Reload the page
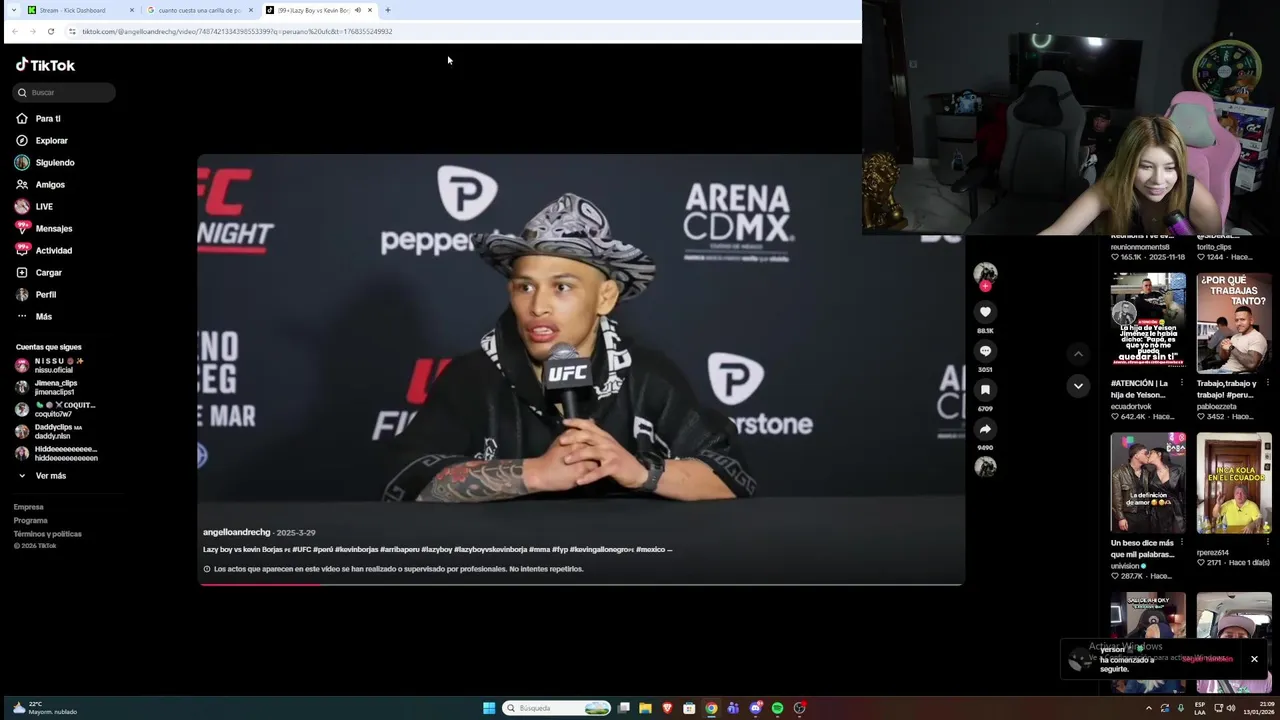1280x720 pixels. (x=51, y=31)
